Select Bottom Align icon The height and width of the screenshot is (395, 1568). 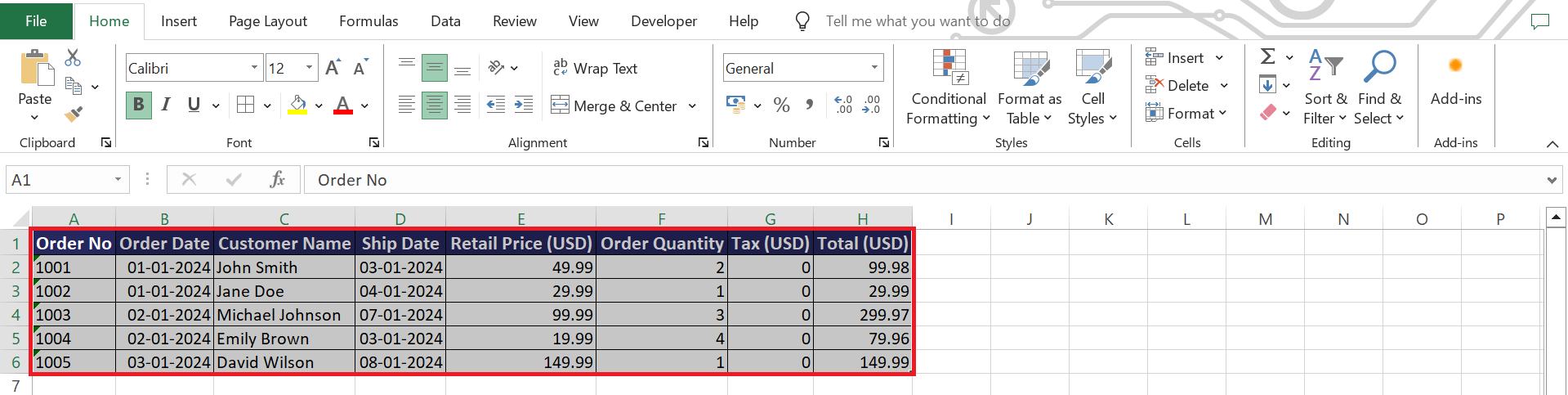click(x=462, y=68)
